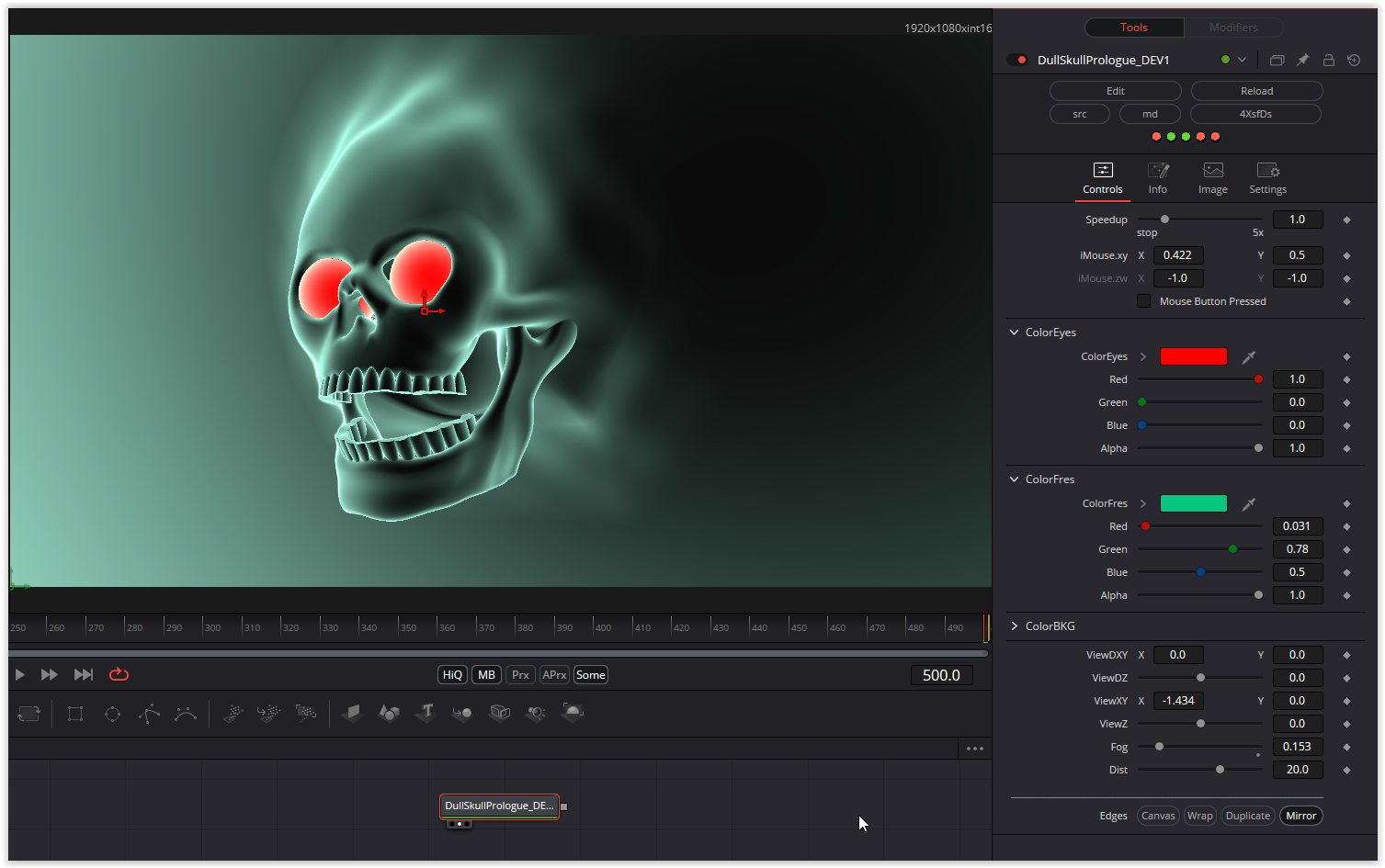This screenshot has height=868, width=1385.
Task: Set Edges to Mirror
Action: click(1300, 816)
